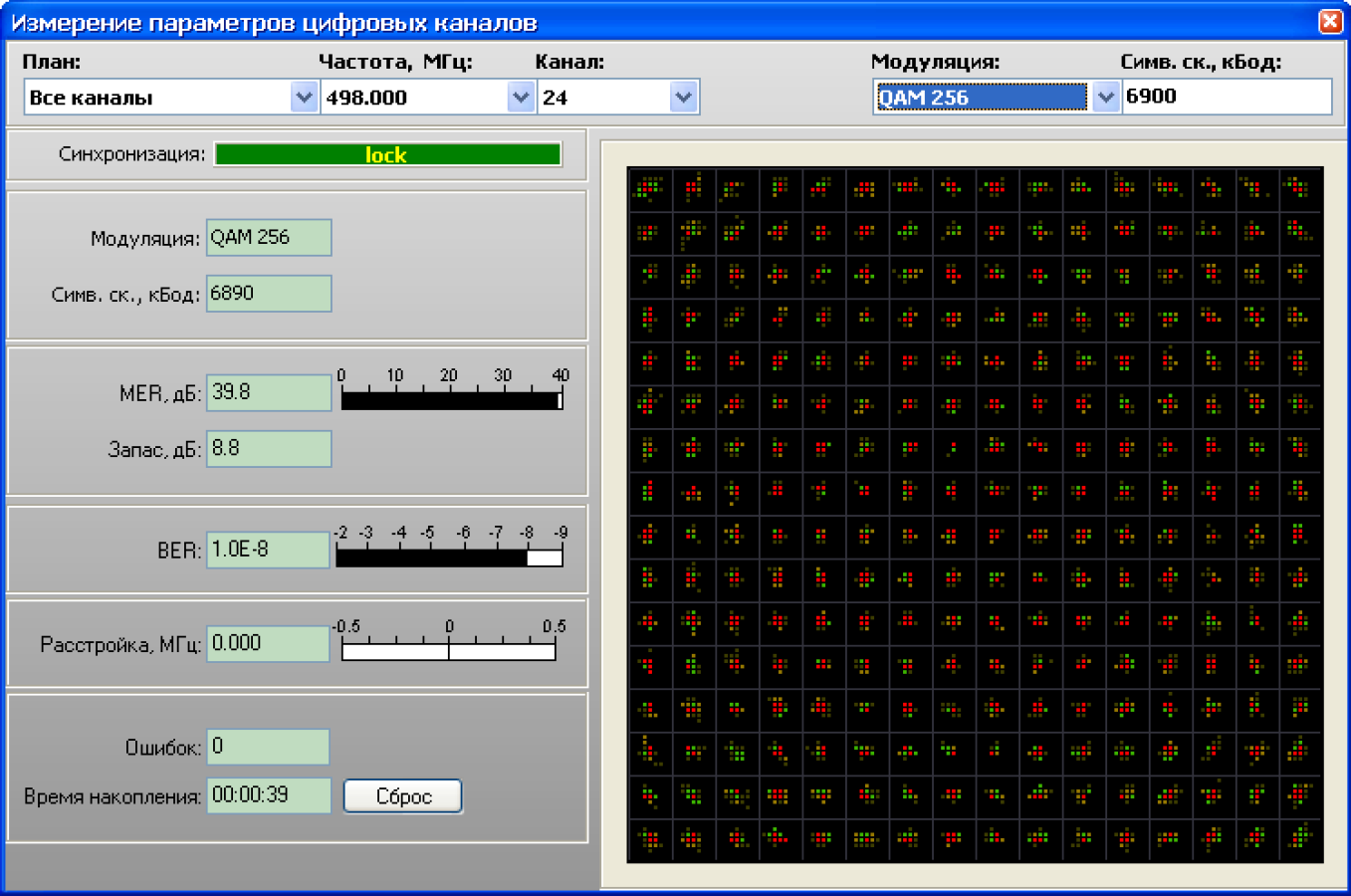
Task: Click the accumulation time value 00:00:39
Action: [x=269, y=794]
